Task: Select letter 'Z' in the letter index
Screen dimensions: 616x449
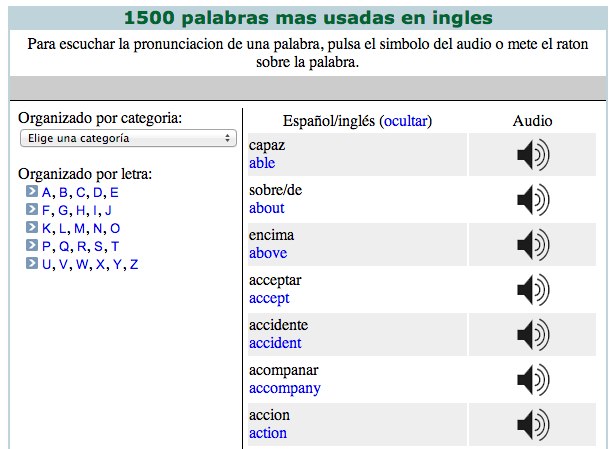Action: pos(134,264)
